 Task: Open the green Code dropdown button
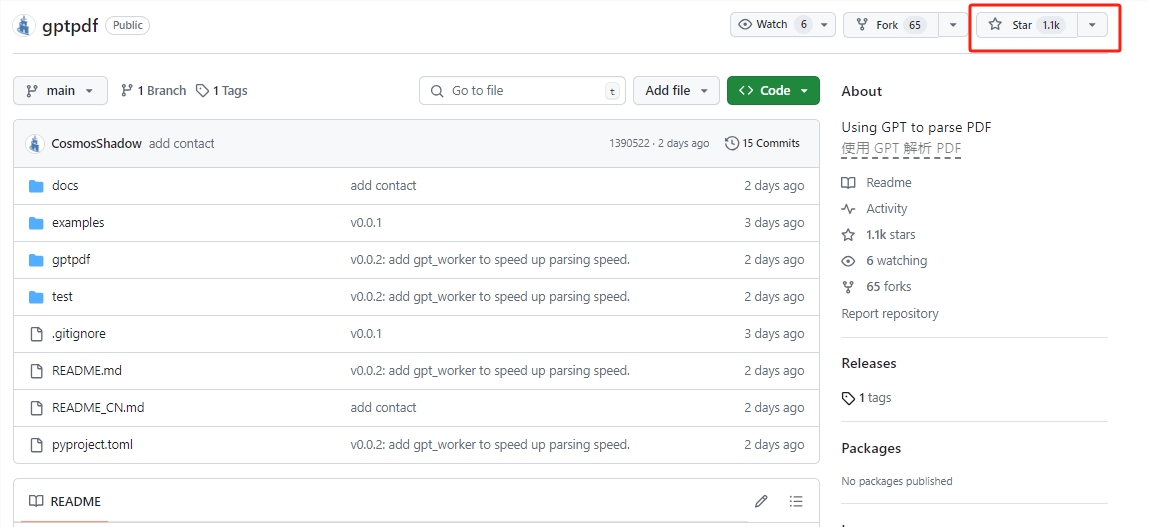[x=773, y=91]
